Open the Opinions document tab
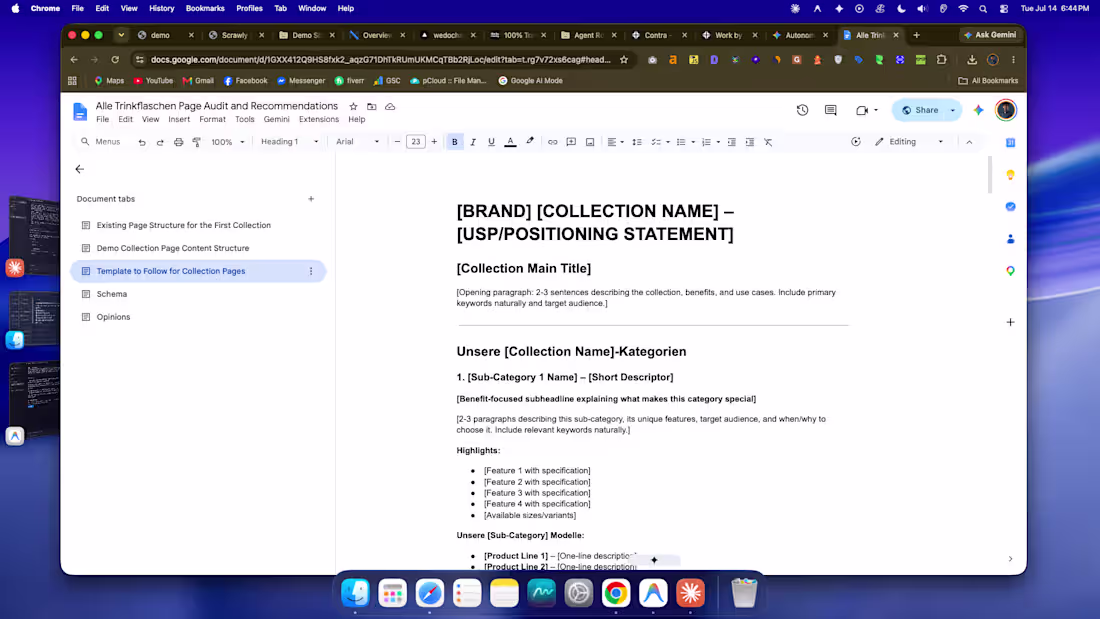This screenshot has height=619, width=1100. (113, 317)
